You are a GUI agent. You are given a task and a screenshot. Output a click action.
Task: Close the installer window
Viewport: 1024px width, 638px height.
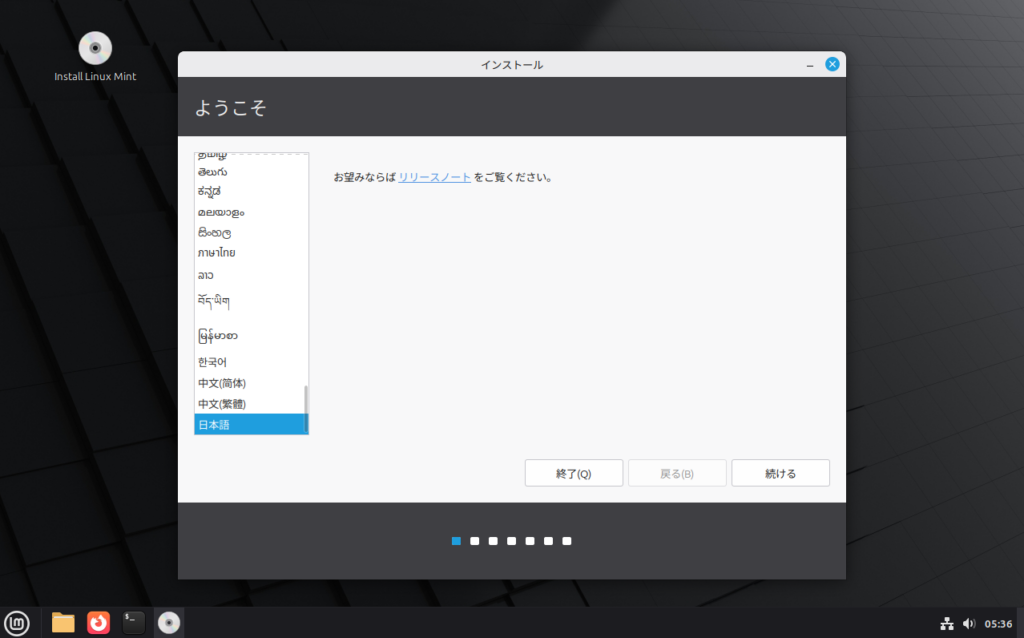831,65
